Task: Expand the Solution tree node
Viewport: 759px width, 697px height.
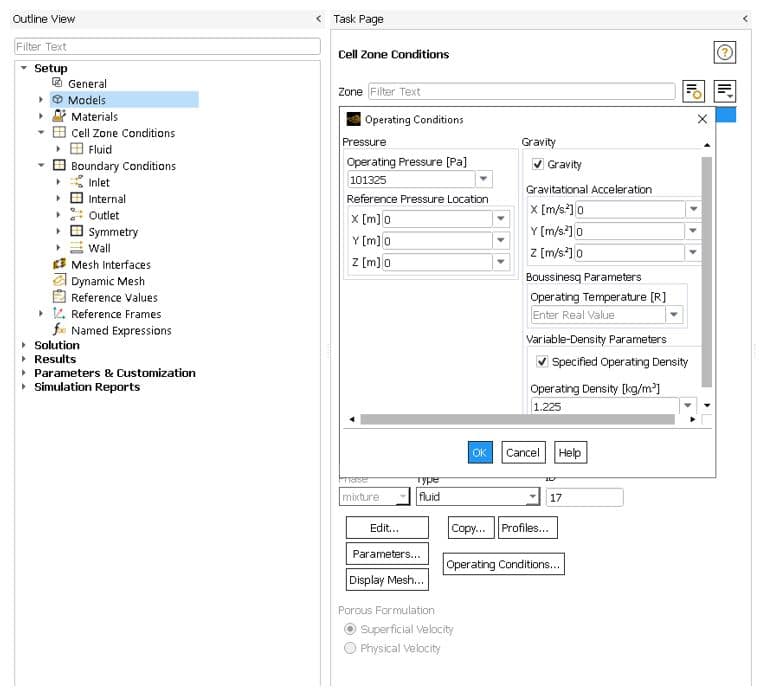Action: (24, 345)
